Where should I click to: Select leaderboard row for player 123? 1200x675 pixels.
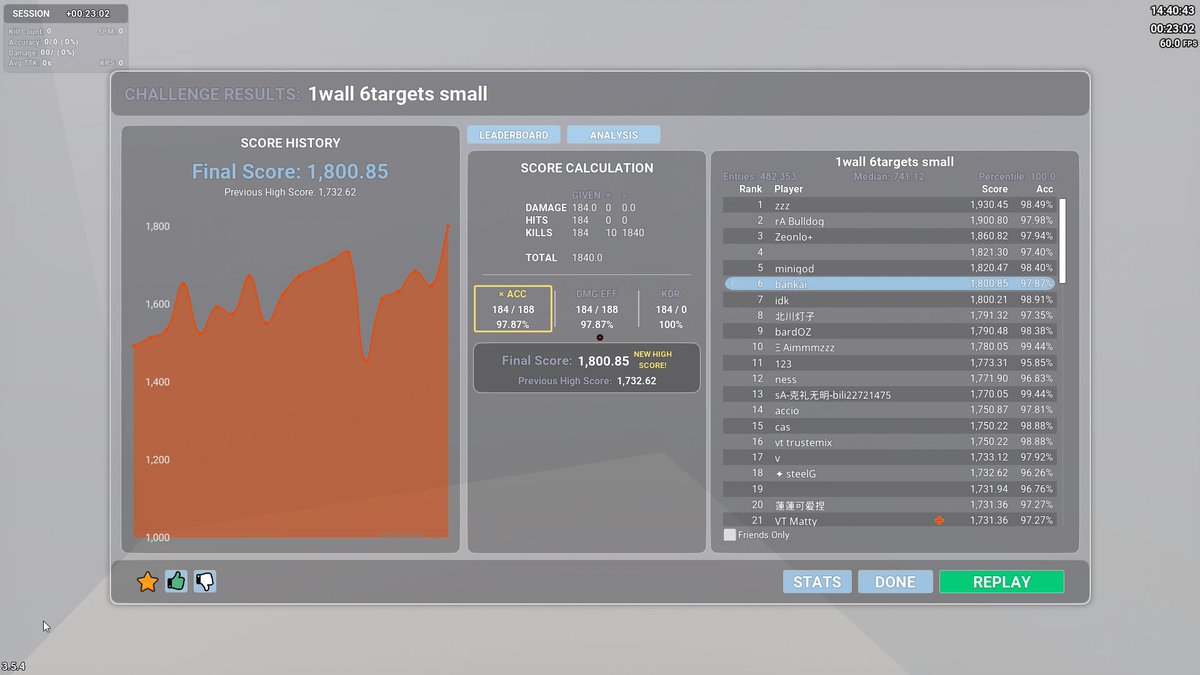point(889,363)
